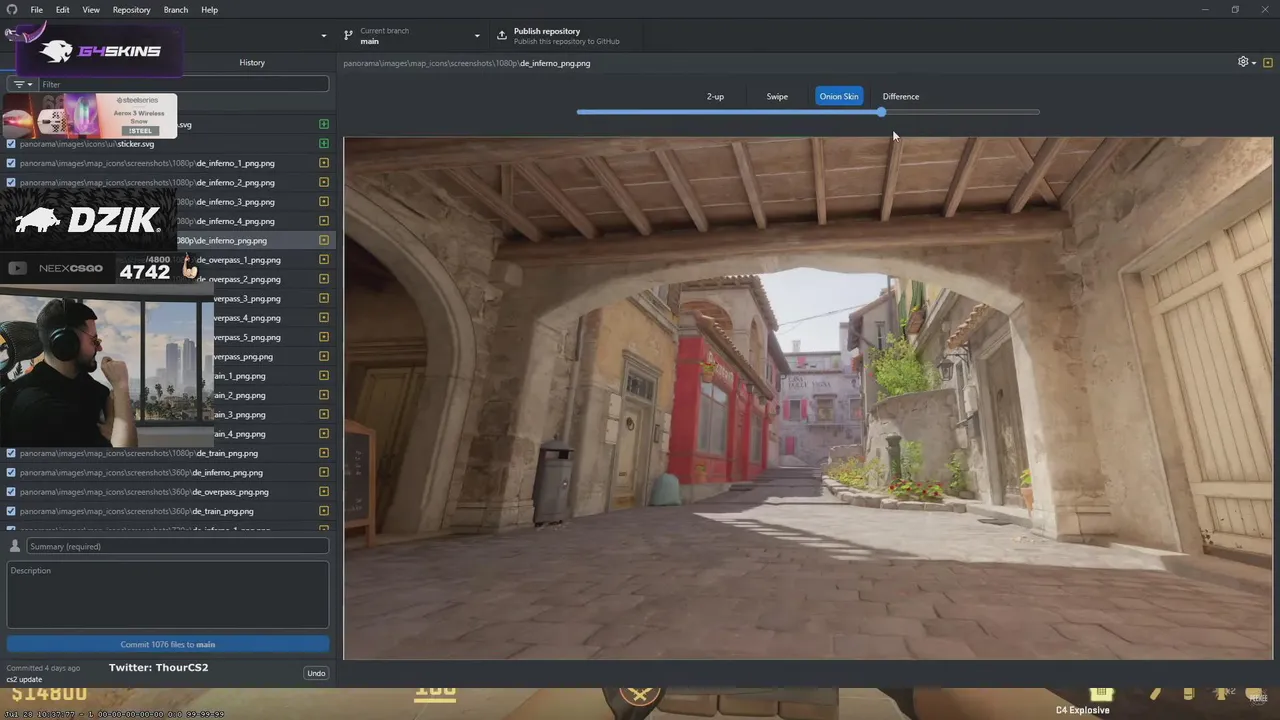Screen dimensions: 1280x720
Task: Uncheck the 1080p de_train_png.png checkbox
Action: [x=11, y=453]
